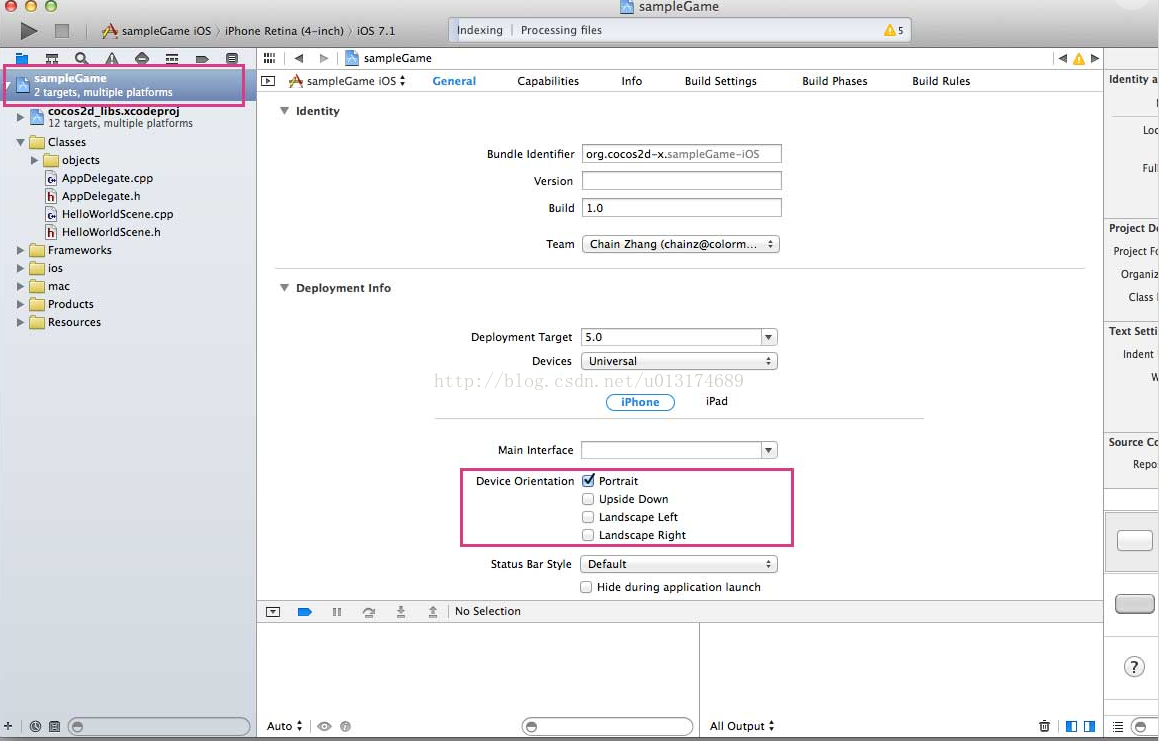The image size is (1159, 741).
Task: Collapse the Deployment Info section
Action: click(284, 288)
